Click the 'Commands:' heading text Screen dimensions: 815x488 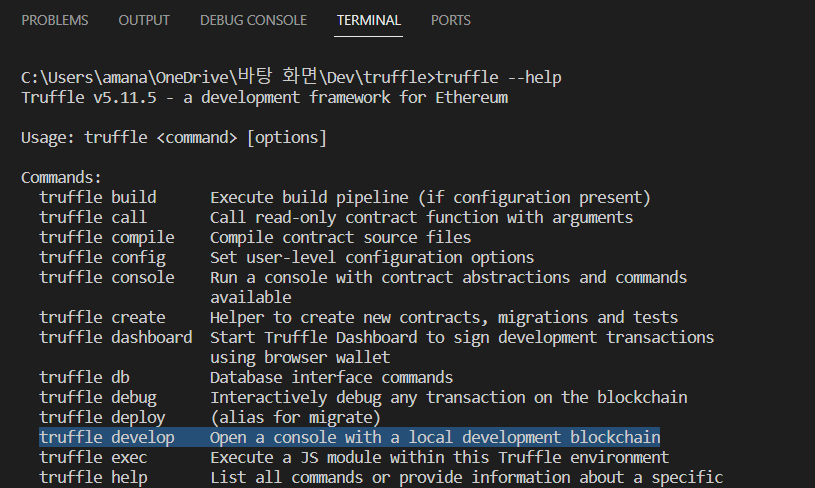[61, 178]
